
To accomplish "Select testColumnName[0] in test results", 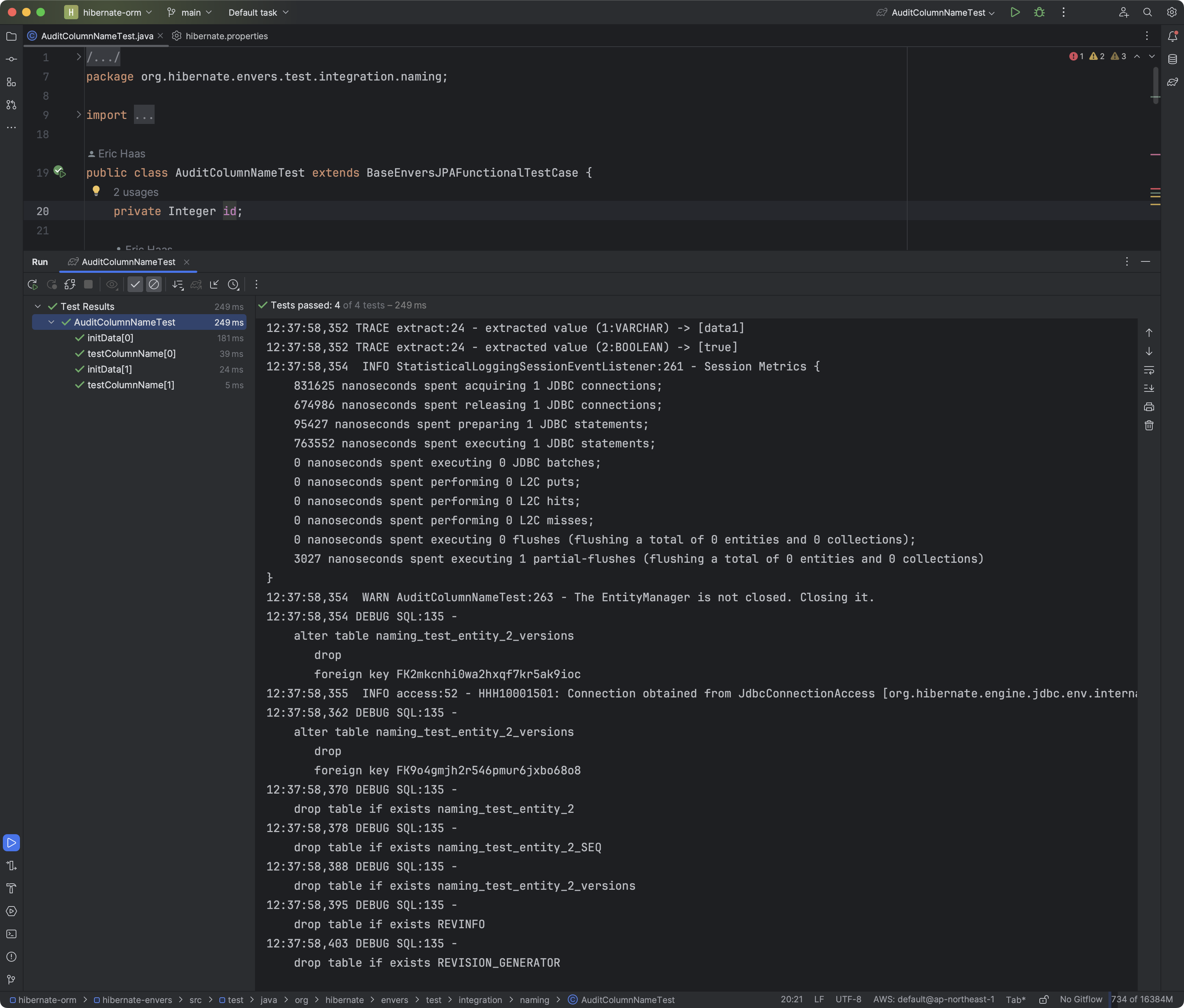I will (x=131, y=354).
